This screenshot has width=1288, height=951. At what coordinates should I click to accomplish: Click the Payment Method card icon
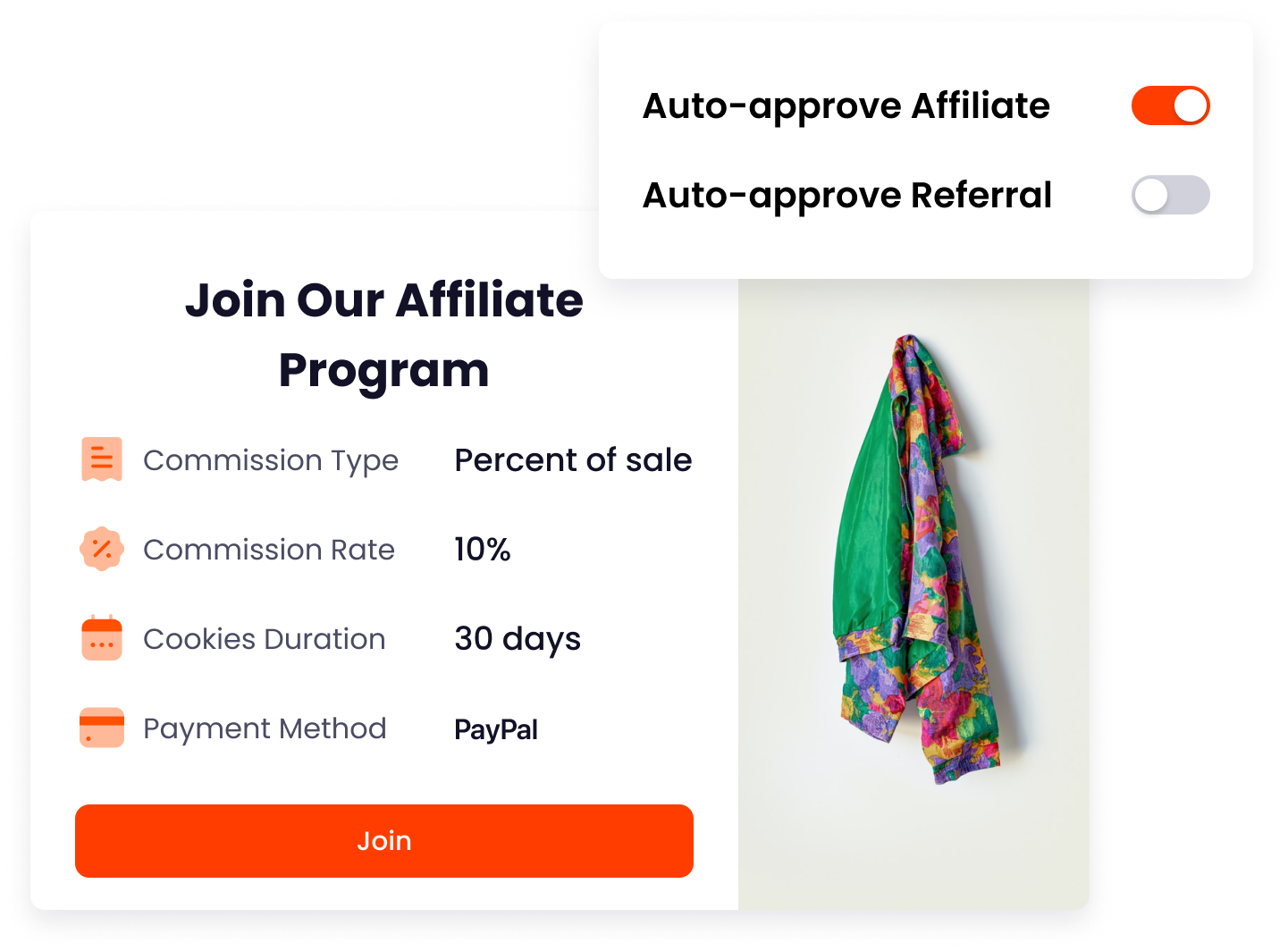click(102, 728)
